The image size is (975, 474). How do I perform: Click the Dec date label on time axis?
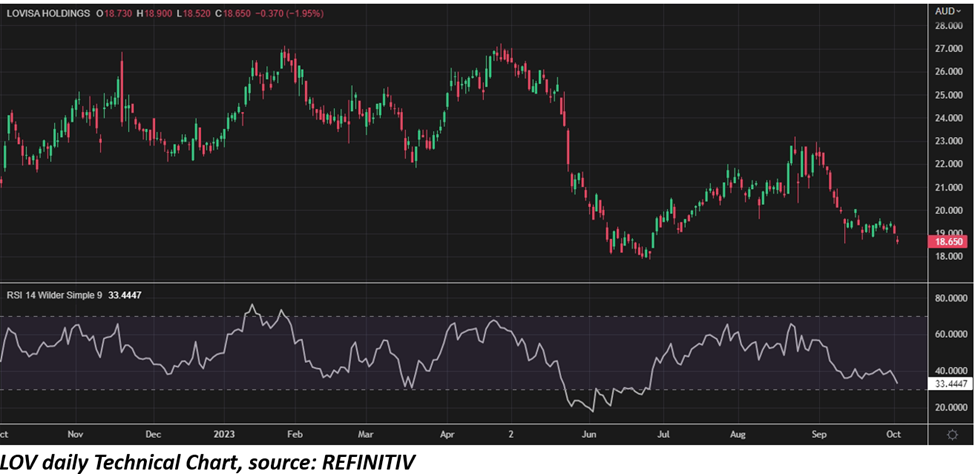[154, 434]
